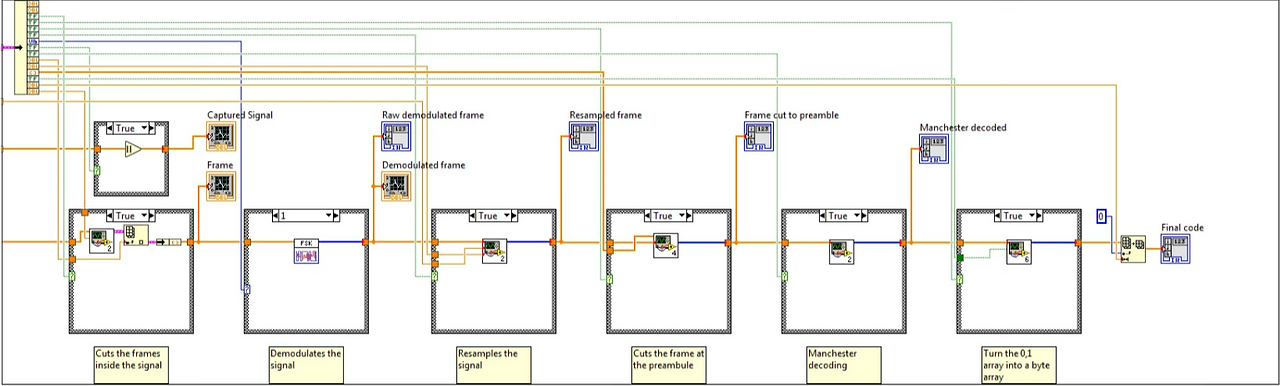Click the unbundle cluster node at top left

(27, 48)
